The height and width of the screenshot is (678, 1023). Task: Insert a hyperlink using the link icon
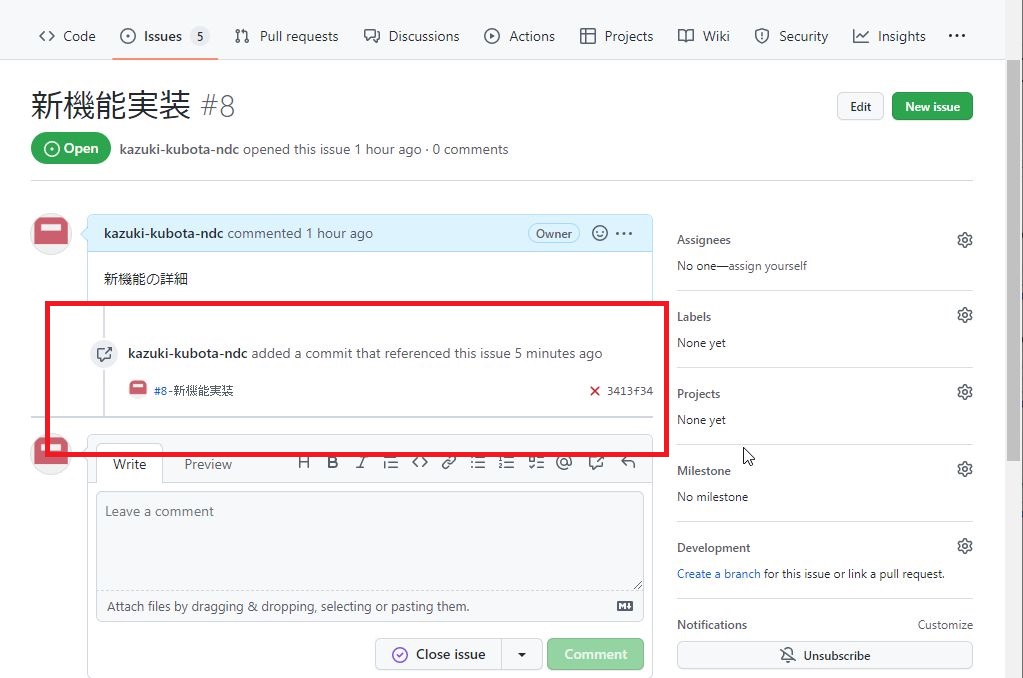point(448,462)
